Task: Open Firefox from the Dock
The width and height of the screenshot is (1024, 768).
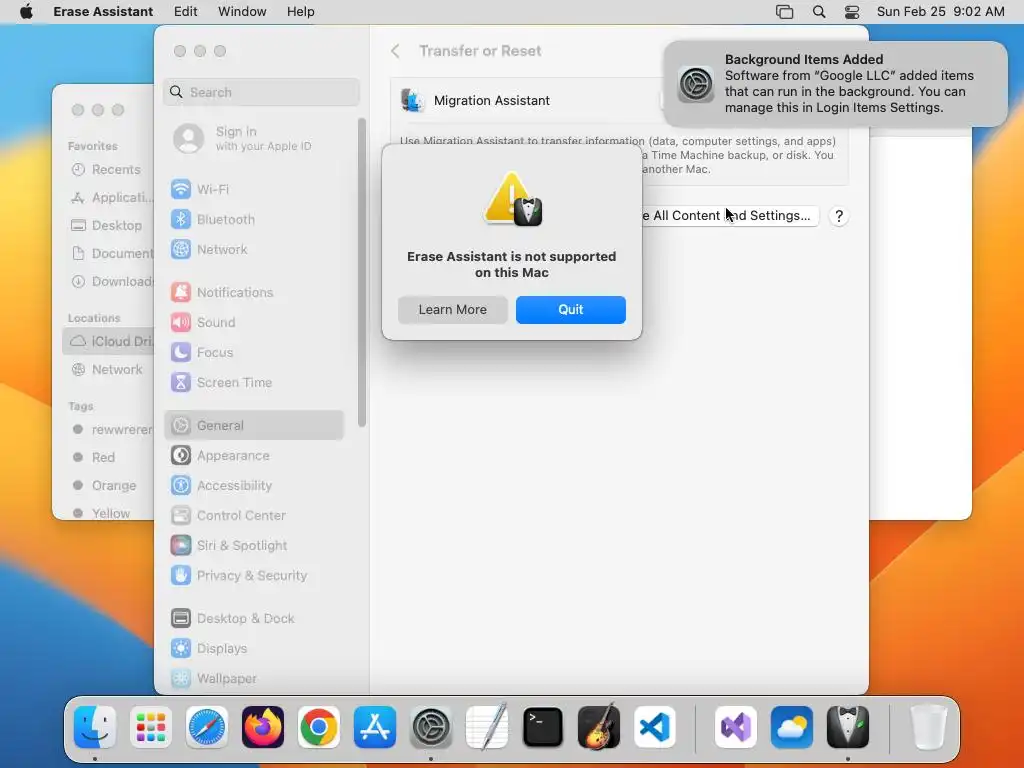Action: (x=263, y=727)
